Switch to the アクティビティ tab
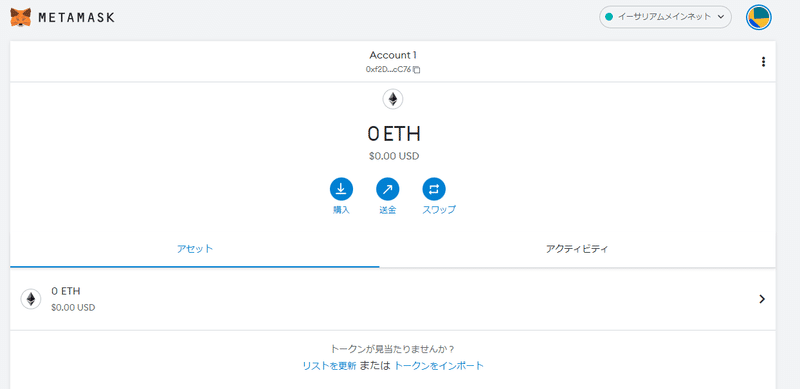800x389 pixels. pyautogui.click(x=577, y=249)
